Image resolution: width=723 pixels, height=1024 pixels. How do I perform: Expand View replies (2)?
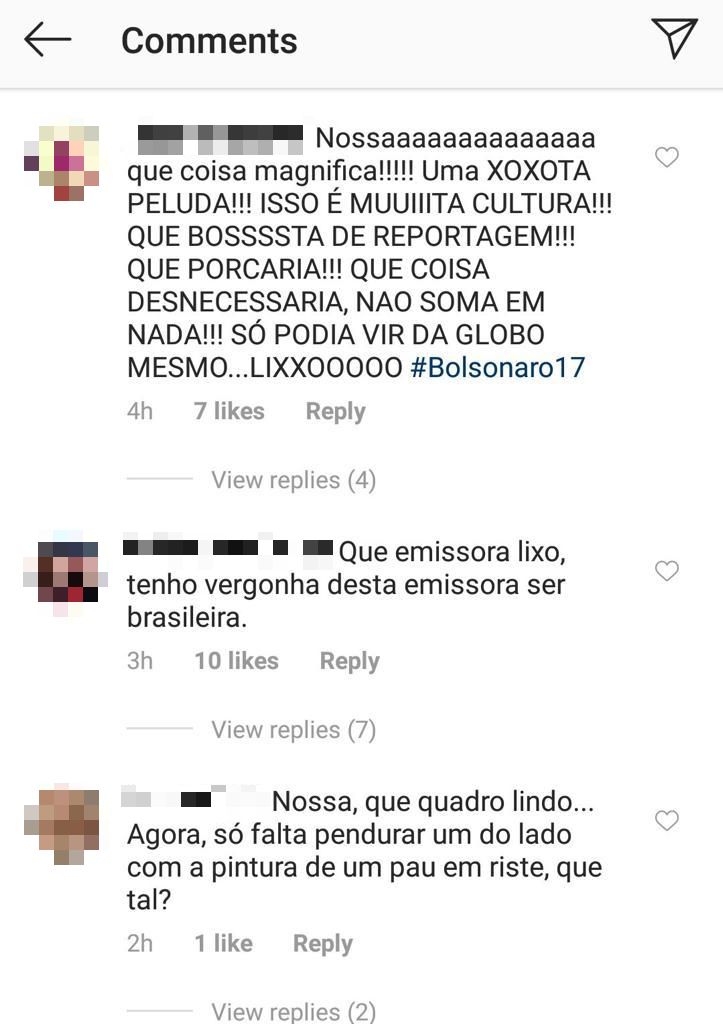click(x=293, y=1011)
